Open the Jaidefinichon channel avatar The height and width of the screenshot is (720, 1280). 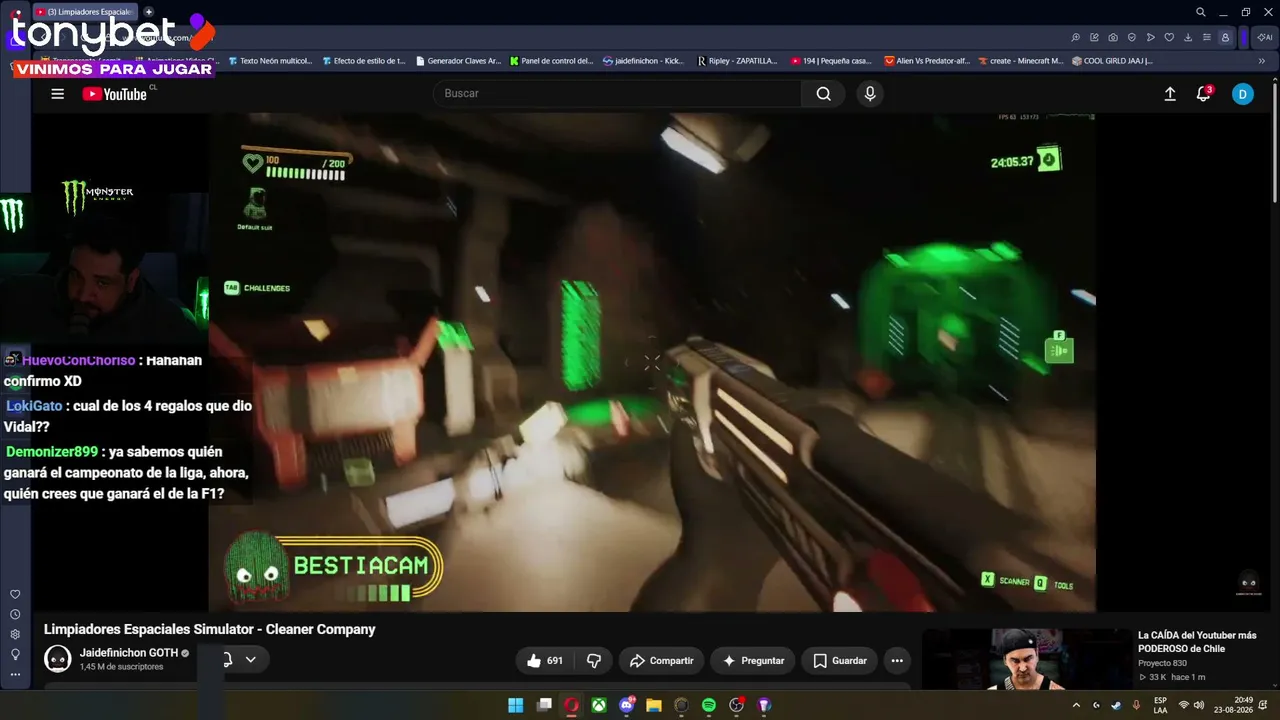pos(58,659)
